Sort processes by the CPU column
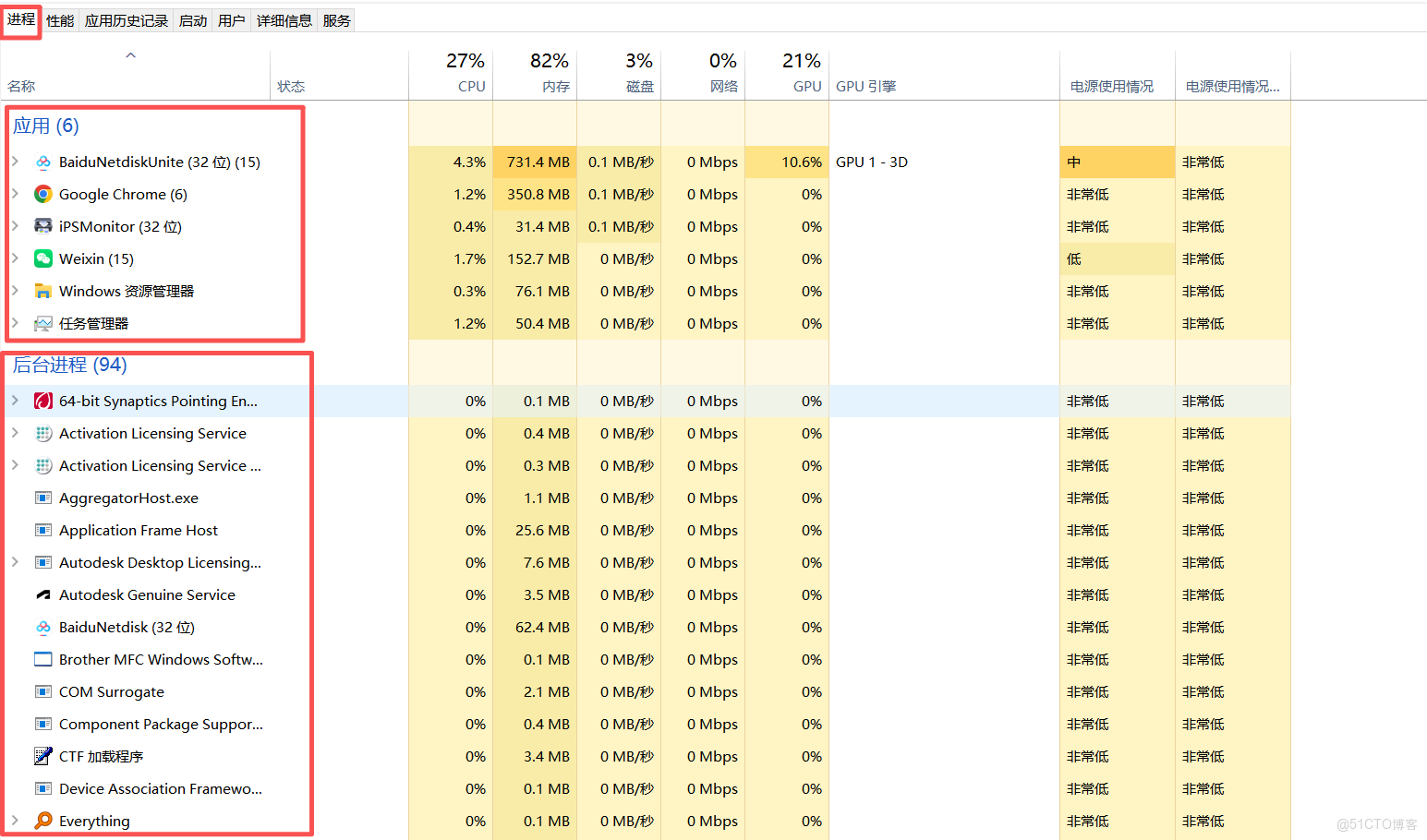This screenshot has width=1427, height=840. pos(451,74)
